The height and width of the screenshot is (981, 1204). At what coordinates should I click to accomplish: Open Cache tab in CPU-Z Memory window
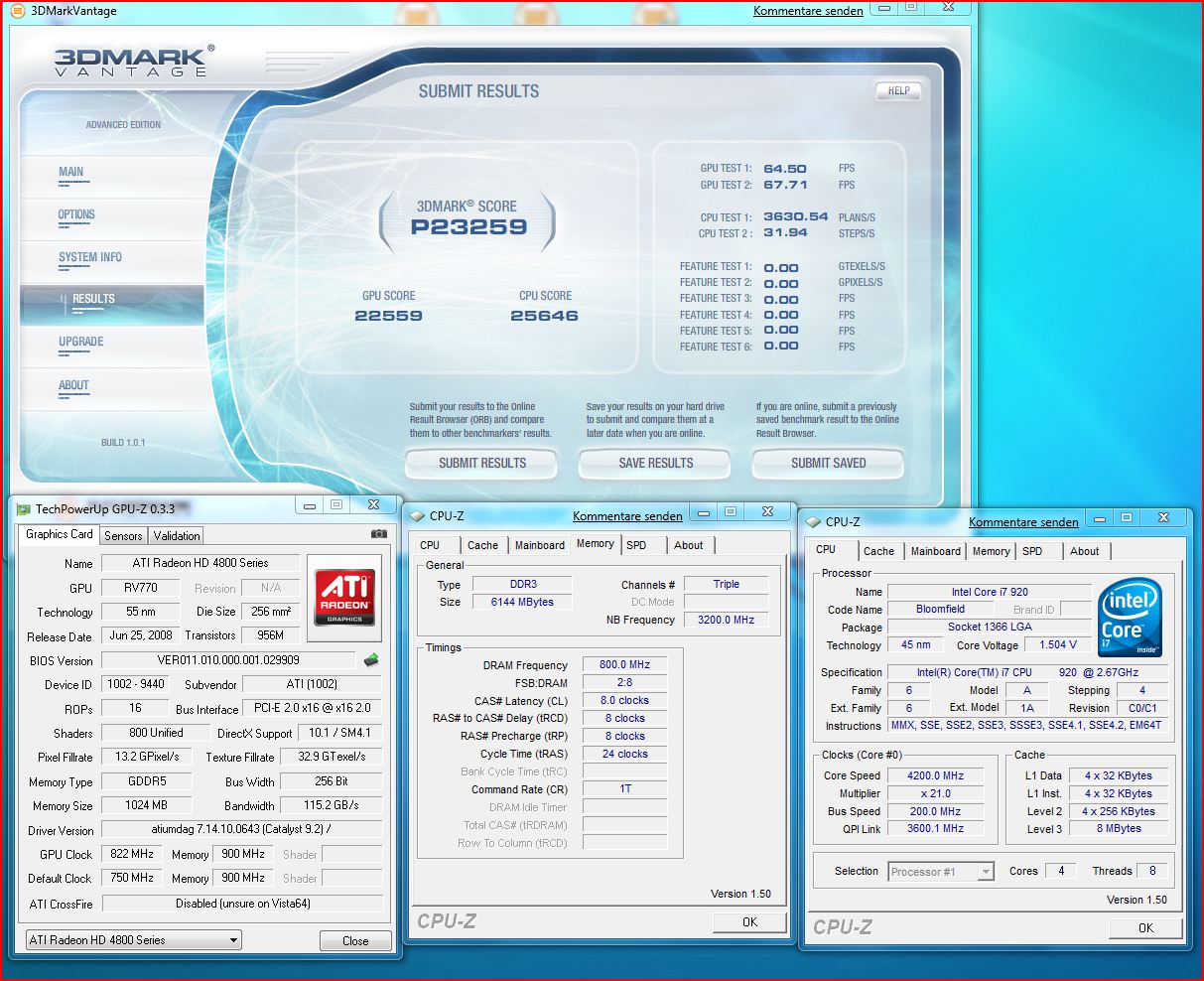tap(483, 545)
